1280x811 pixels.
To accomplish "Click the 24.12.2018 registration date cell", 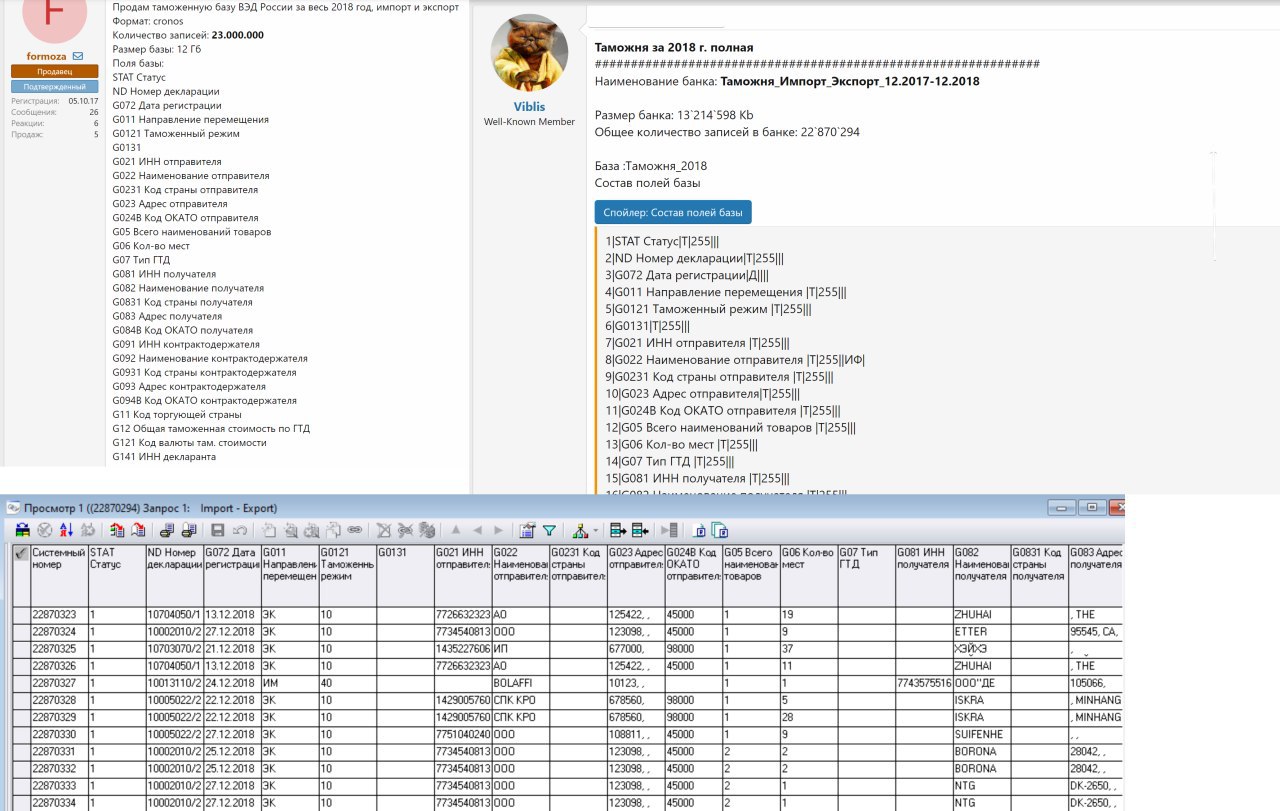I will point(232,683).
